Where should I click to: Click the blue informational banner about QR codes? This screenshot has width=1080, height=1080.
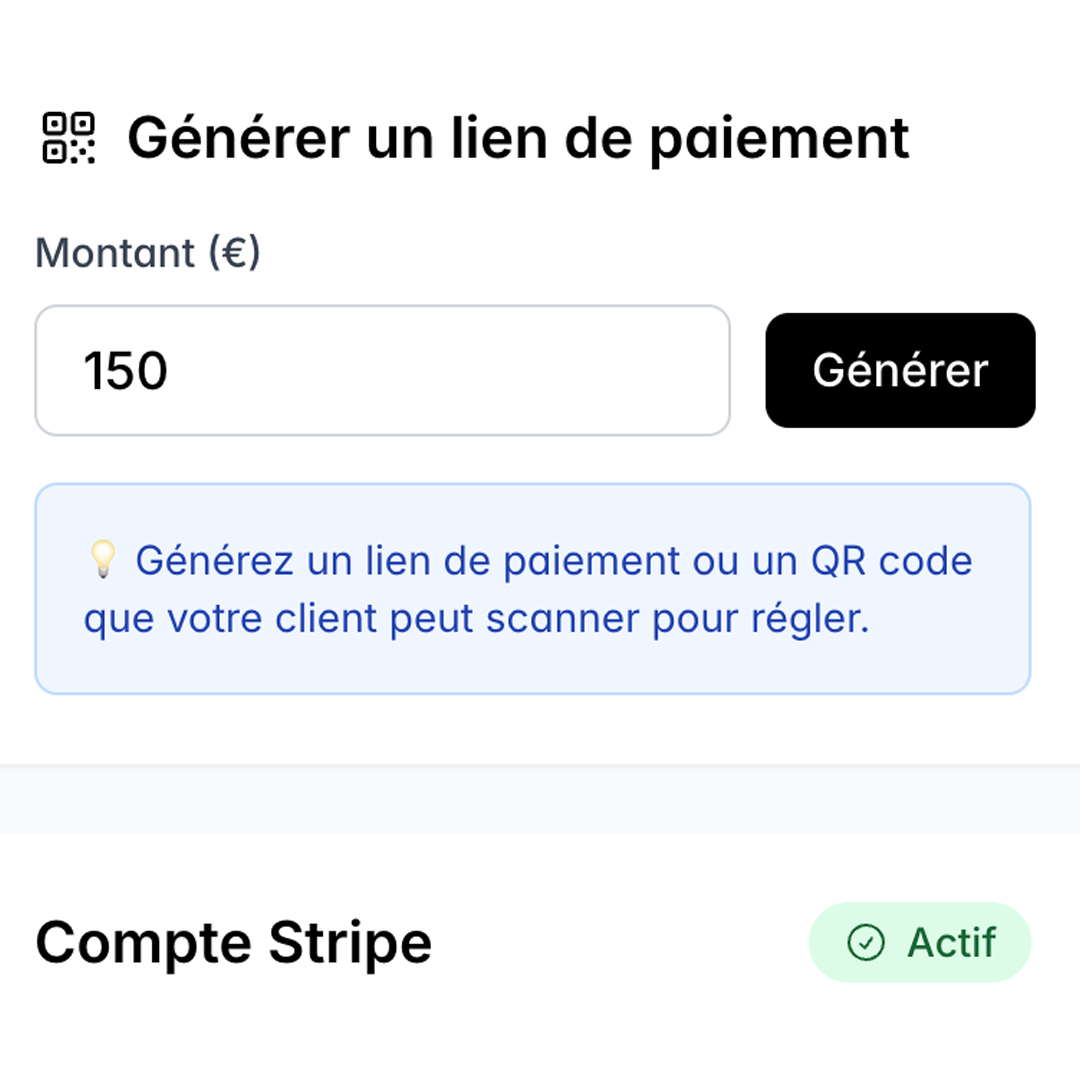[x=532, y=588]
